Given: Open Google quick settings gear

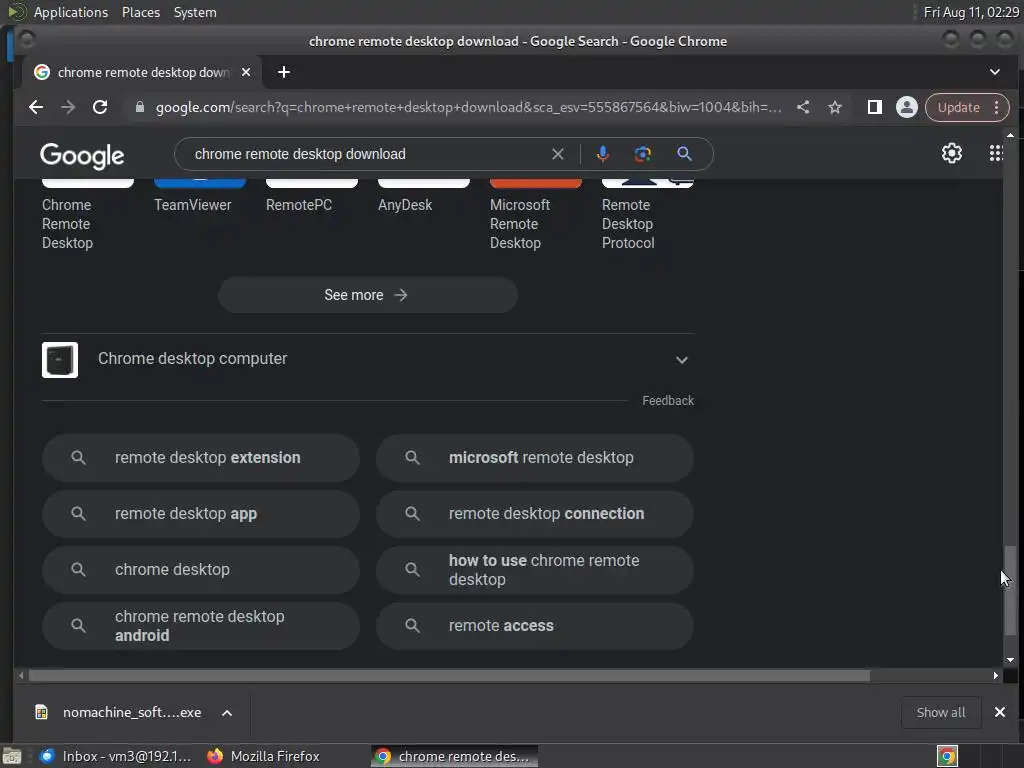Looking at the screenshot, I should coord(952,153).
